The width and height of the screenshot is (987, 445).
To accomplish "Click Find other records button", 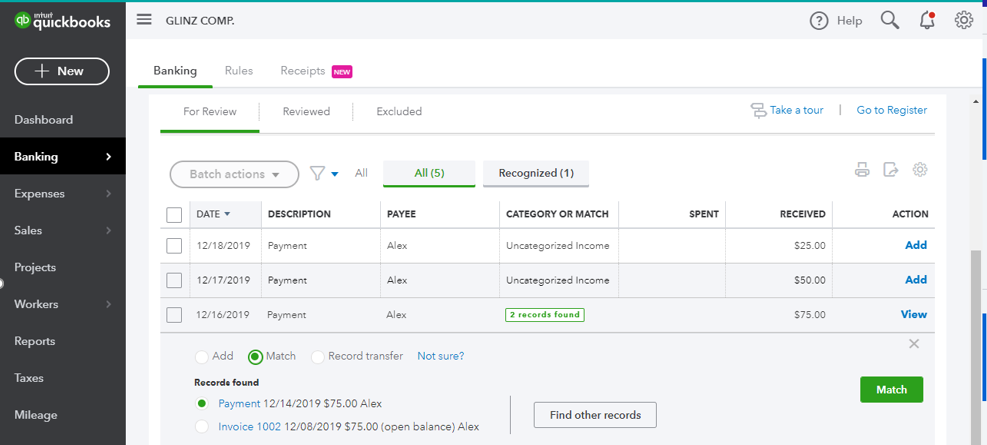I will [595, 415].
